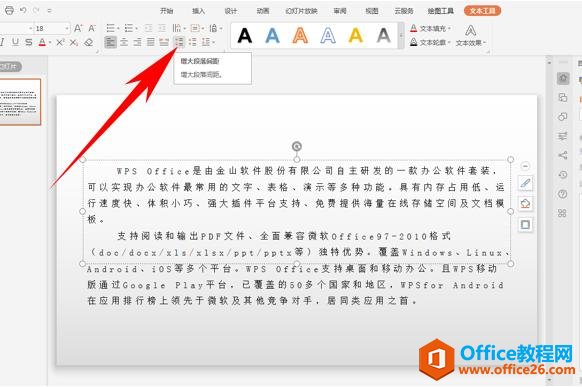Apply the yellow text style preset
This screenshot has width=582, height=387.
coord(356,36)
